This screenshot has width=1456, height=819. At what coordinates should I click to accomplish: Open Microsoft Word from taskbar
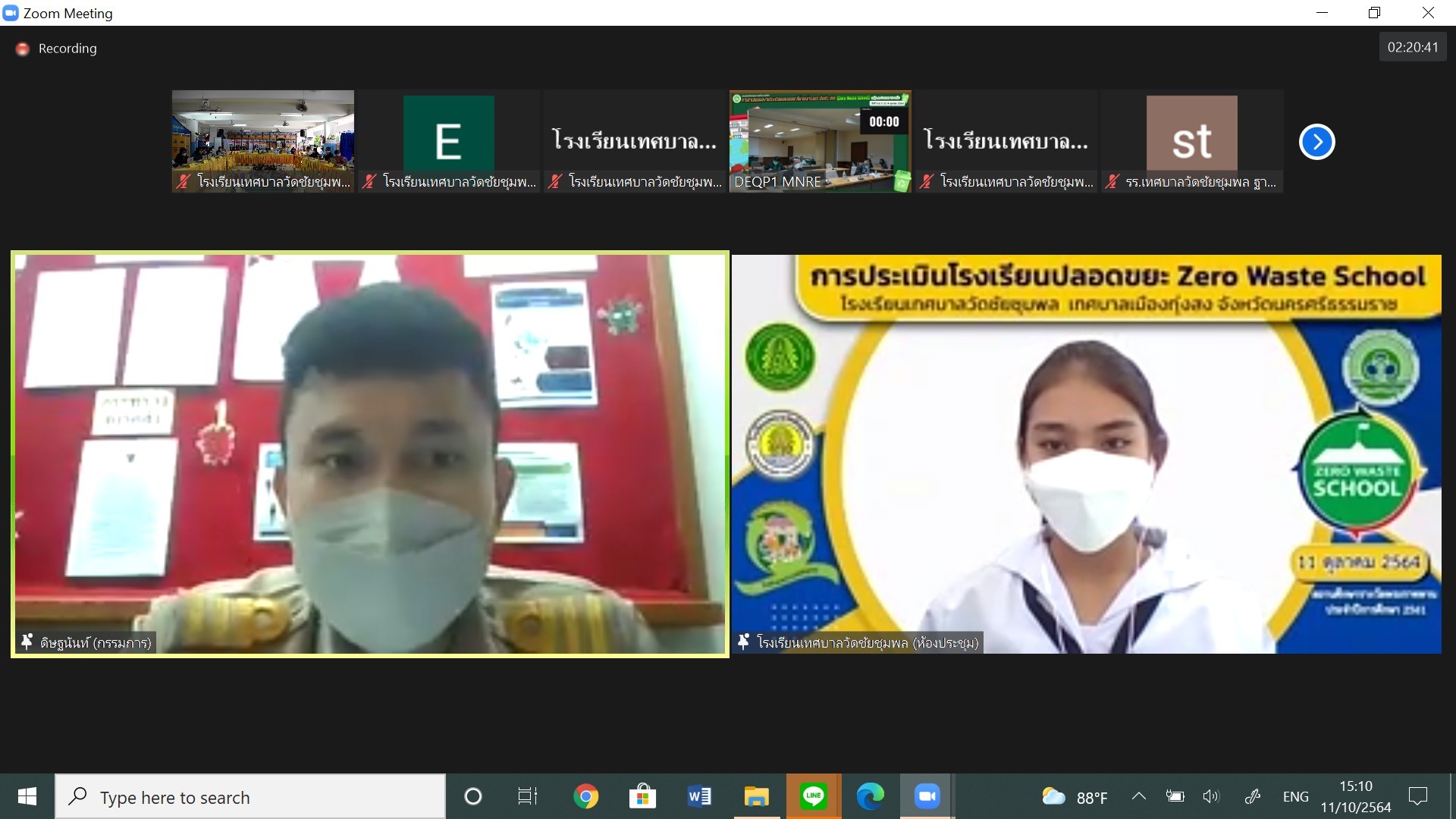(x=699, y=796)
